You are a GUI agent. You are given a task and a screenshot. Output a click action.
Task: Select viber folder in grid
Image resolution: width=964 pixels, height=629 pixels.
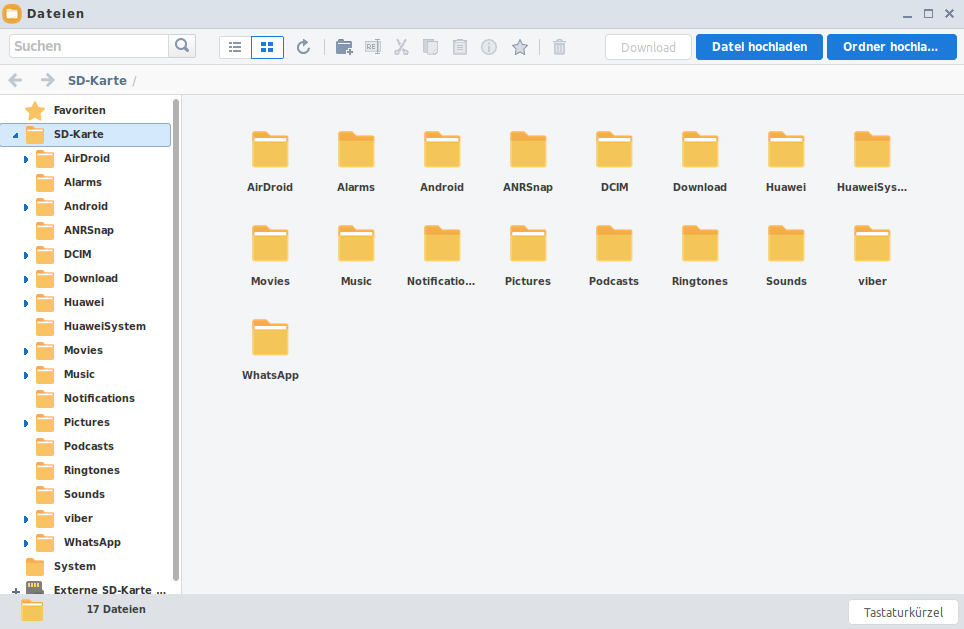pos(872,255)
